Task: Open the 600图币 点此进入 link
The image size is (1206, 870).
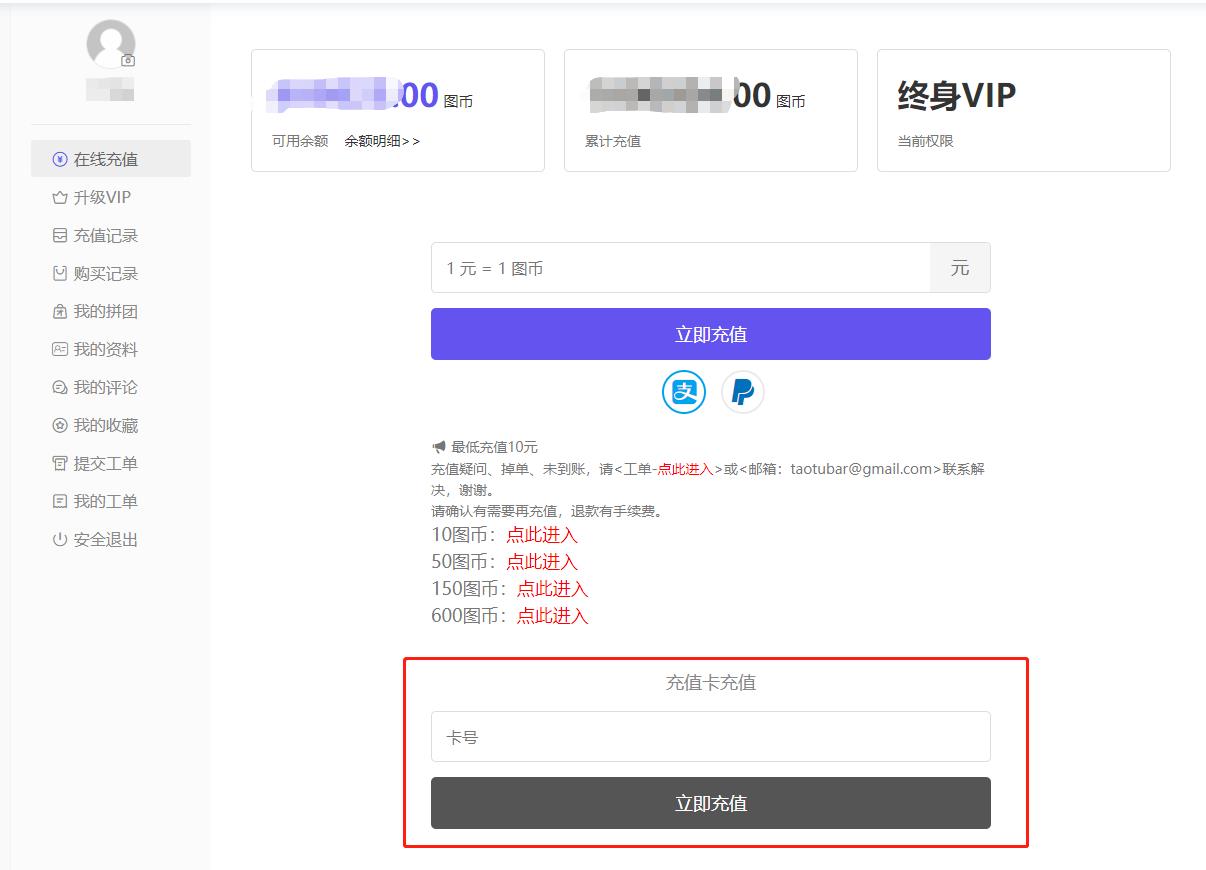Action: tap(552, 616)
